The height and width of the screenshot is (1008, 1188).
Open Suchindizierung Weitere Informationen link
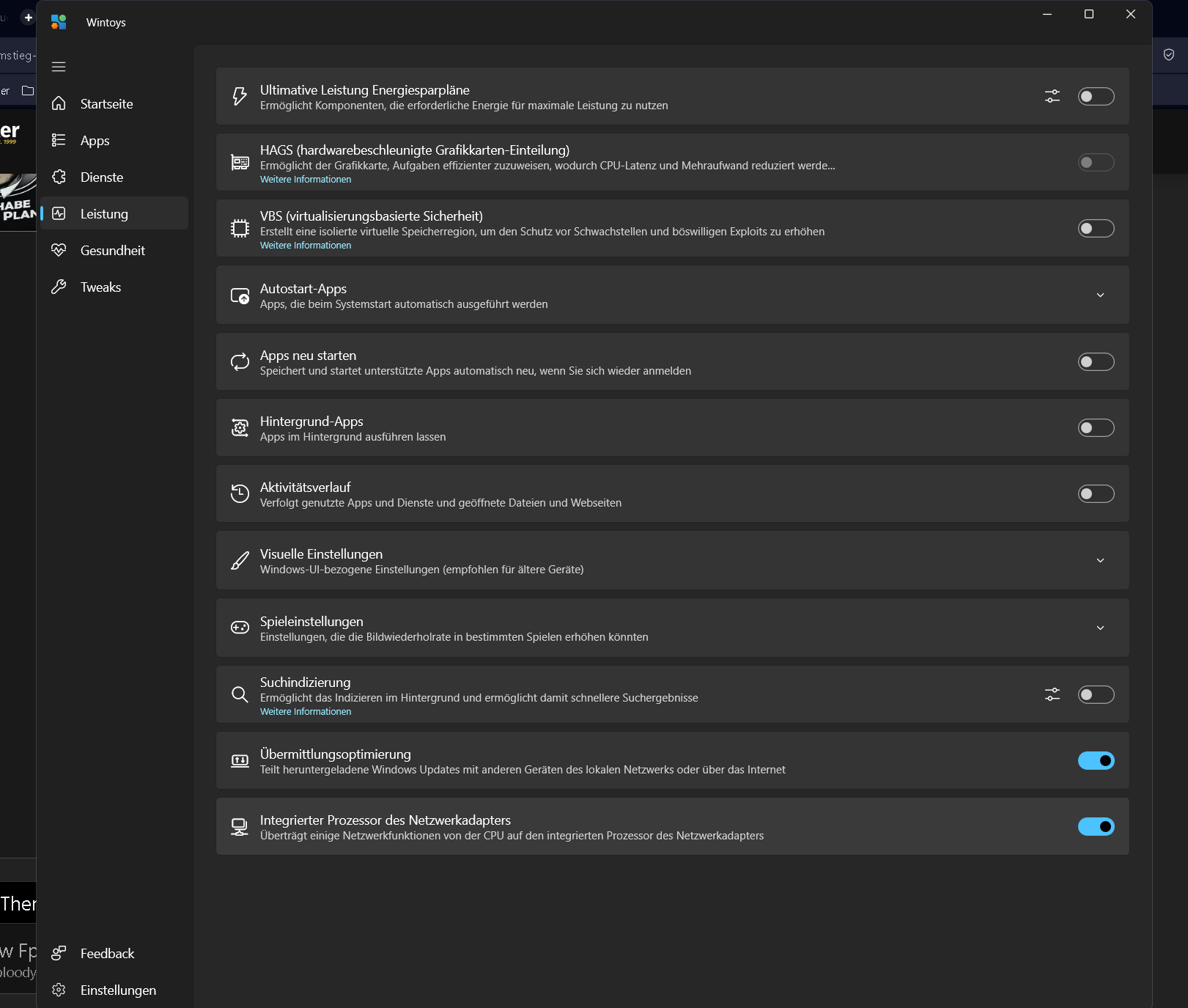[x=306, y=712]
